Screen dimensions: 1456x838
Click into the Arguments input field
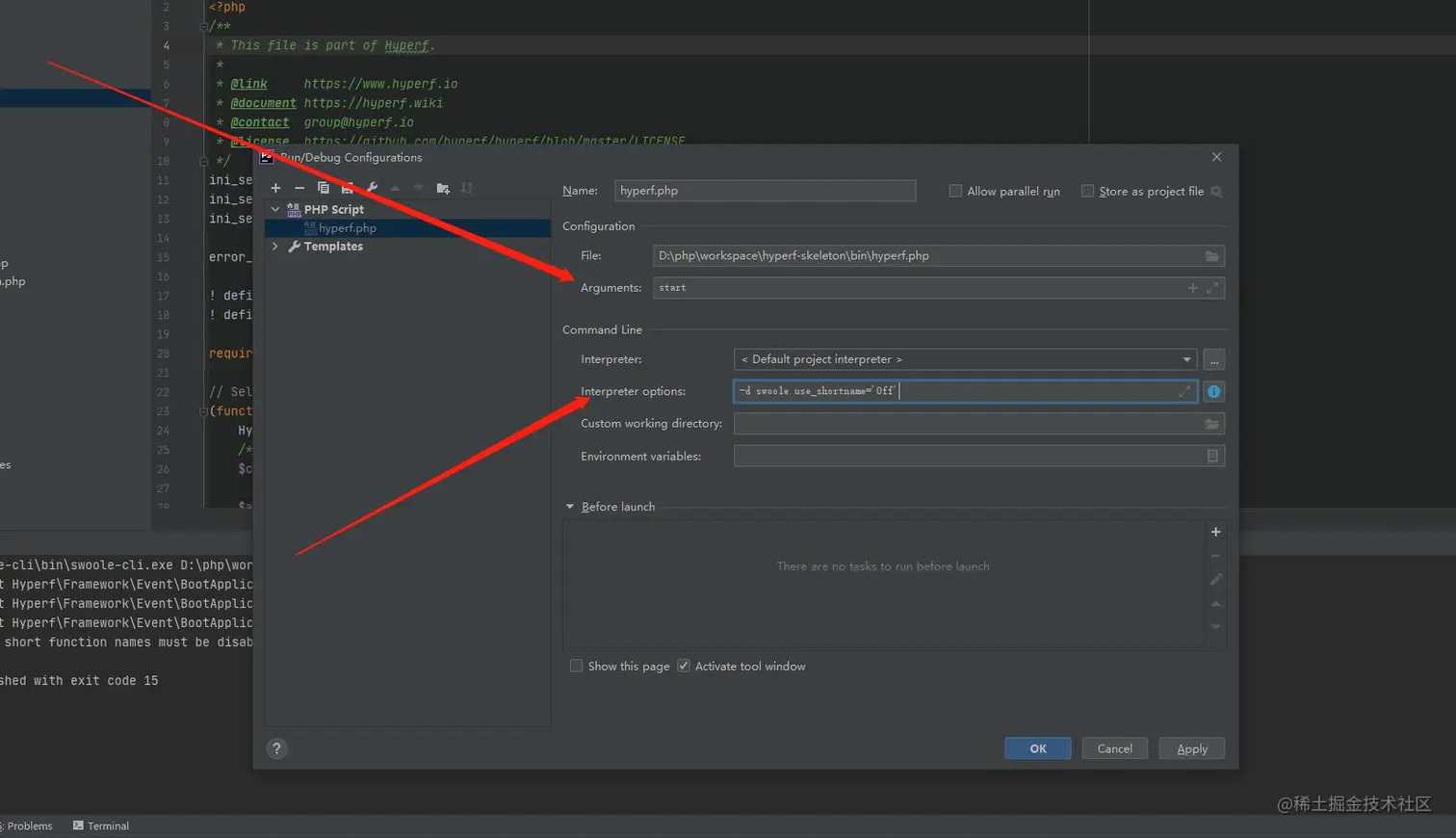[x=915, y=288]
